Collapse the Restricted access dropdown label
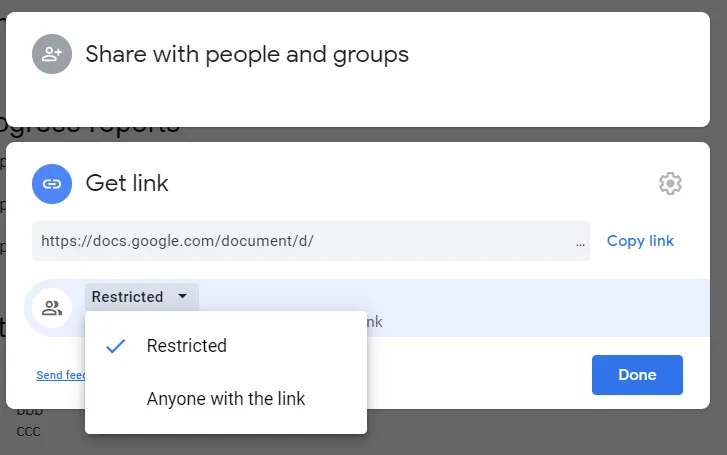Viewport: 727px width, 455px height. coord(128,297)
